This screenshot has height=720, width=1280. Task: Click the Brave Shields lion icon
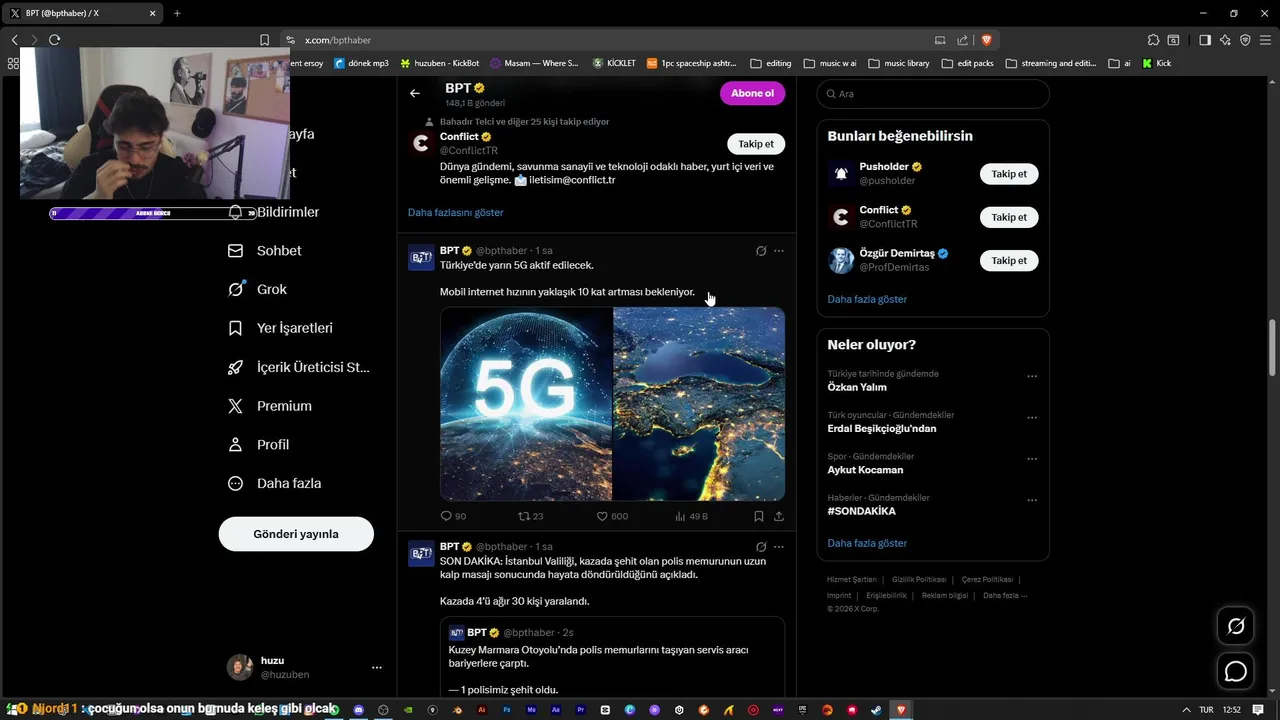coord(986,40)
